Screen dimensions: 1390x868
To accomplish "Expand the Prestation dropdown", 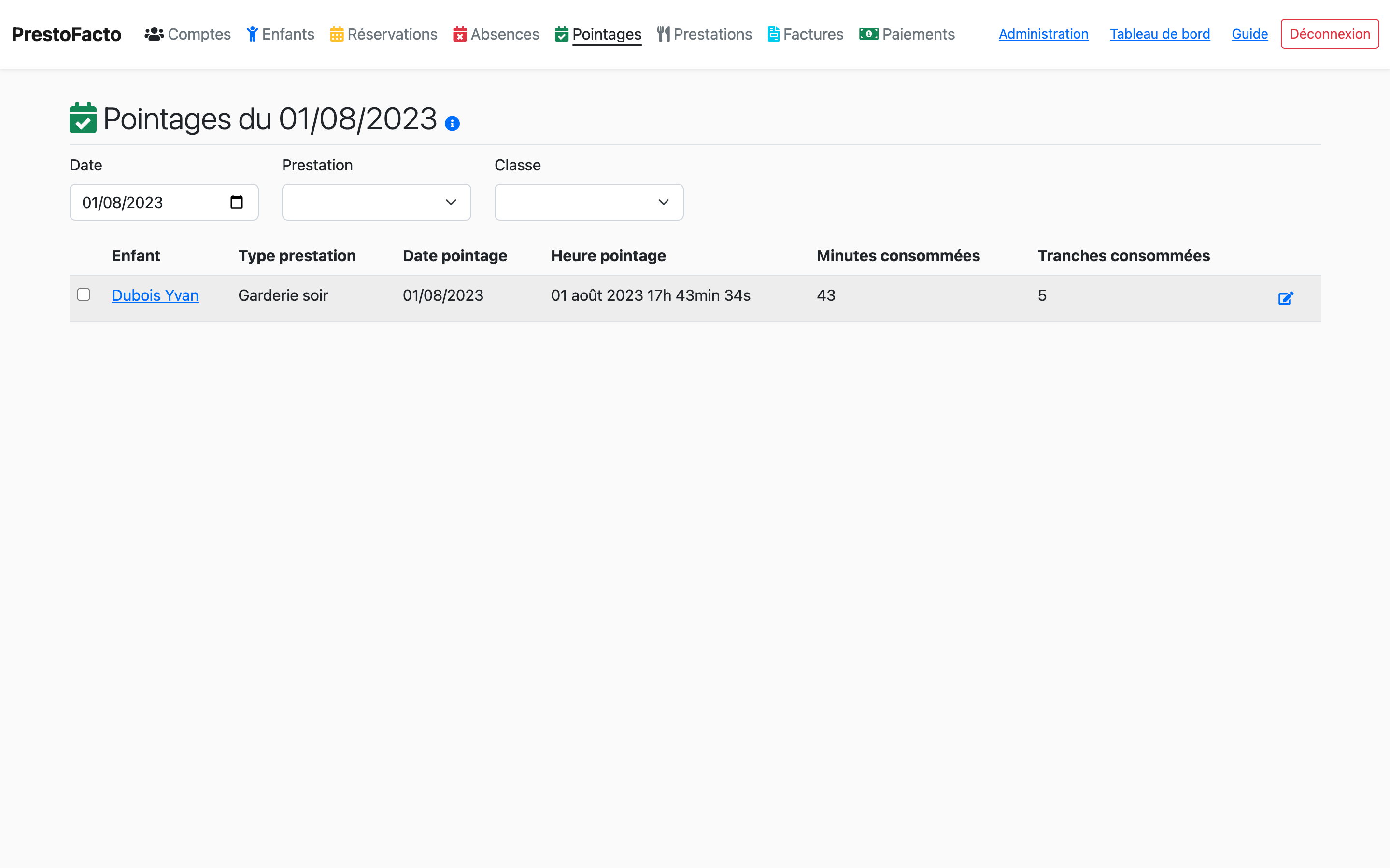I will (x=376, y=202).
